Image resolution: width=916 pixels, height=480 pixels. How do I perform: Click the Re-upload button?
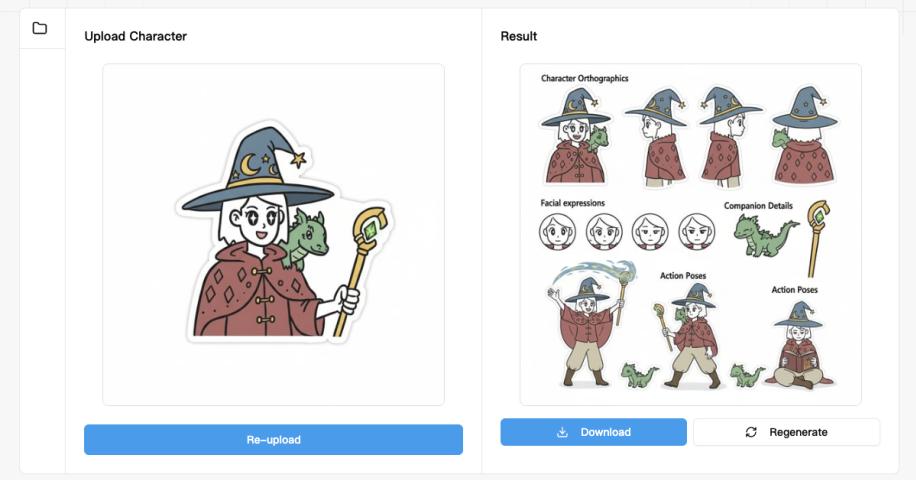tap(273, 440)
